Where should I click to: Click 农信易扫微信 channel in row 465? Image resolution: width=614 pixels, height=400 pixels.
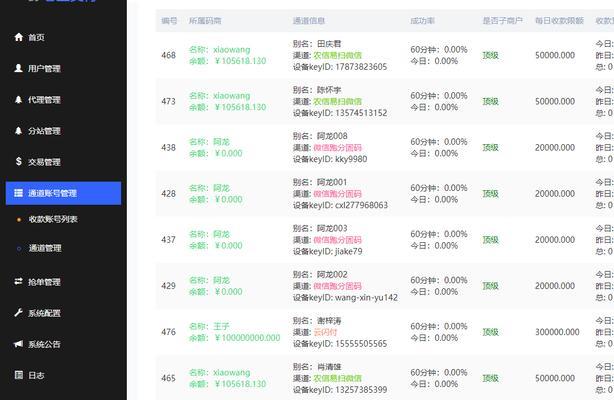tap(338, 378)
